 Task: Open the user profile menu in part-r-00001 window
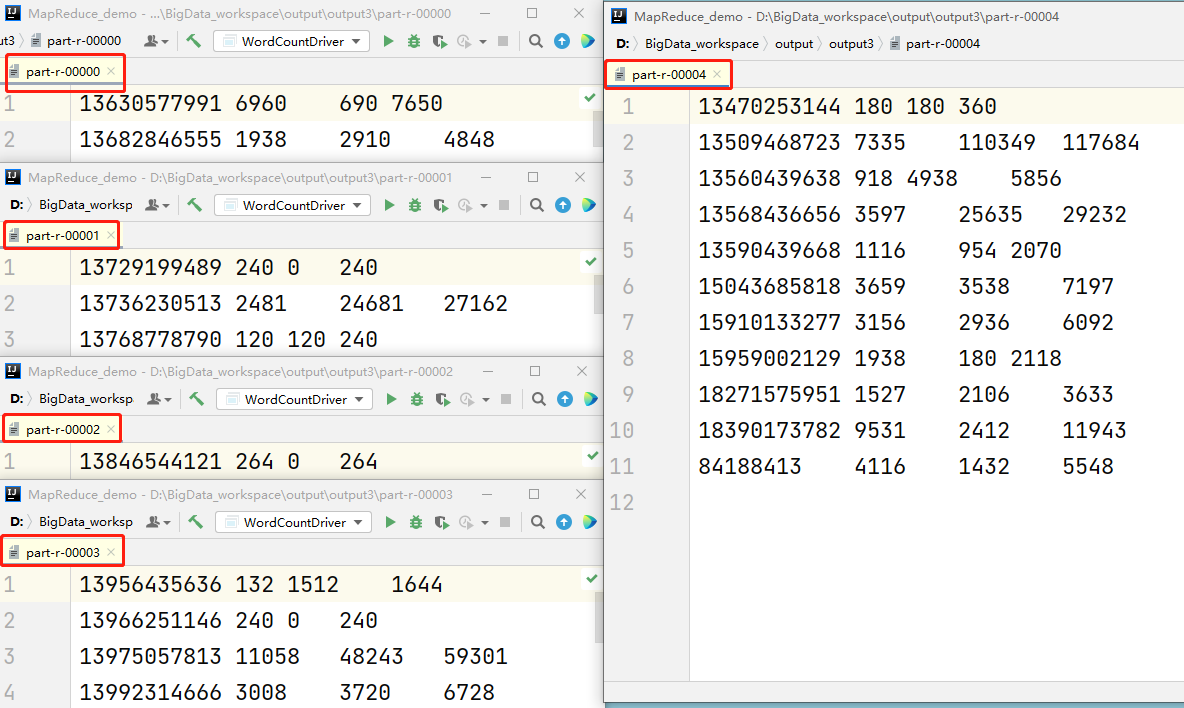(x=156, y=205)
